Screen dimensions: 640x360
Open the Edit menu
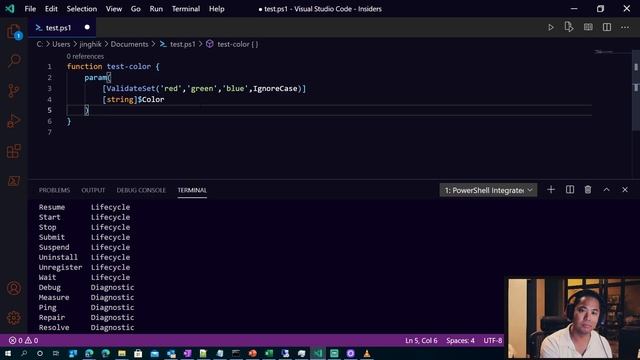51,9
